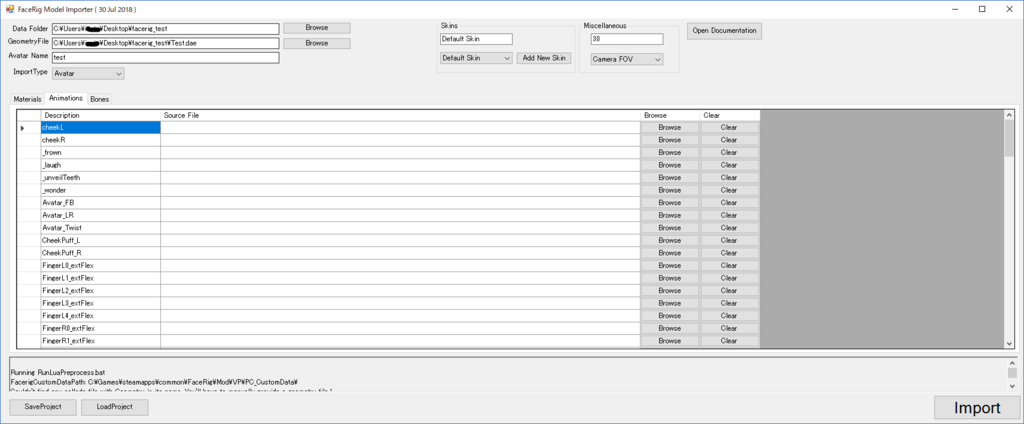
Task: Clear source file for Avatar_LR row
Action: (x=729, y=215)
